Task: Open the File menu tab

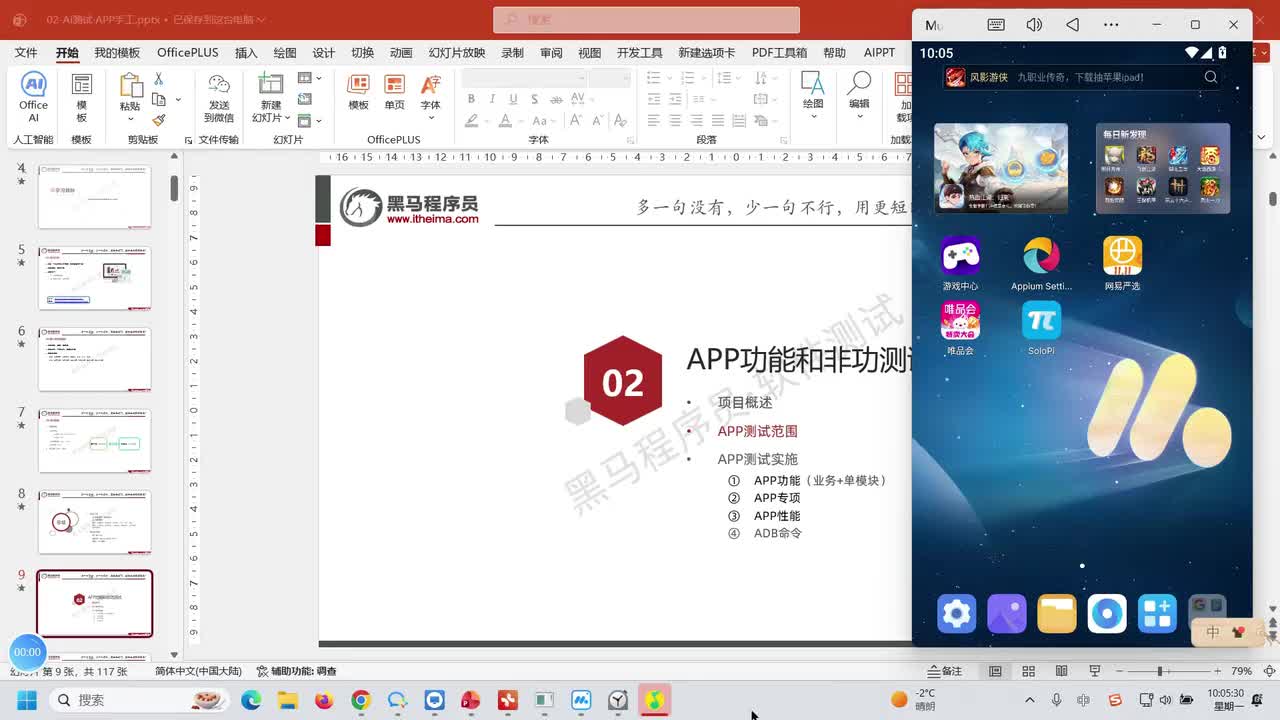Action: 26,53
